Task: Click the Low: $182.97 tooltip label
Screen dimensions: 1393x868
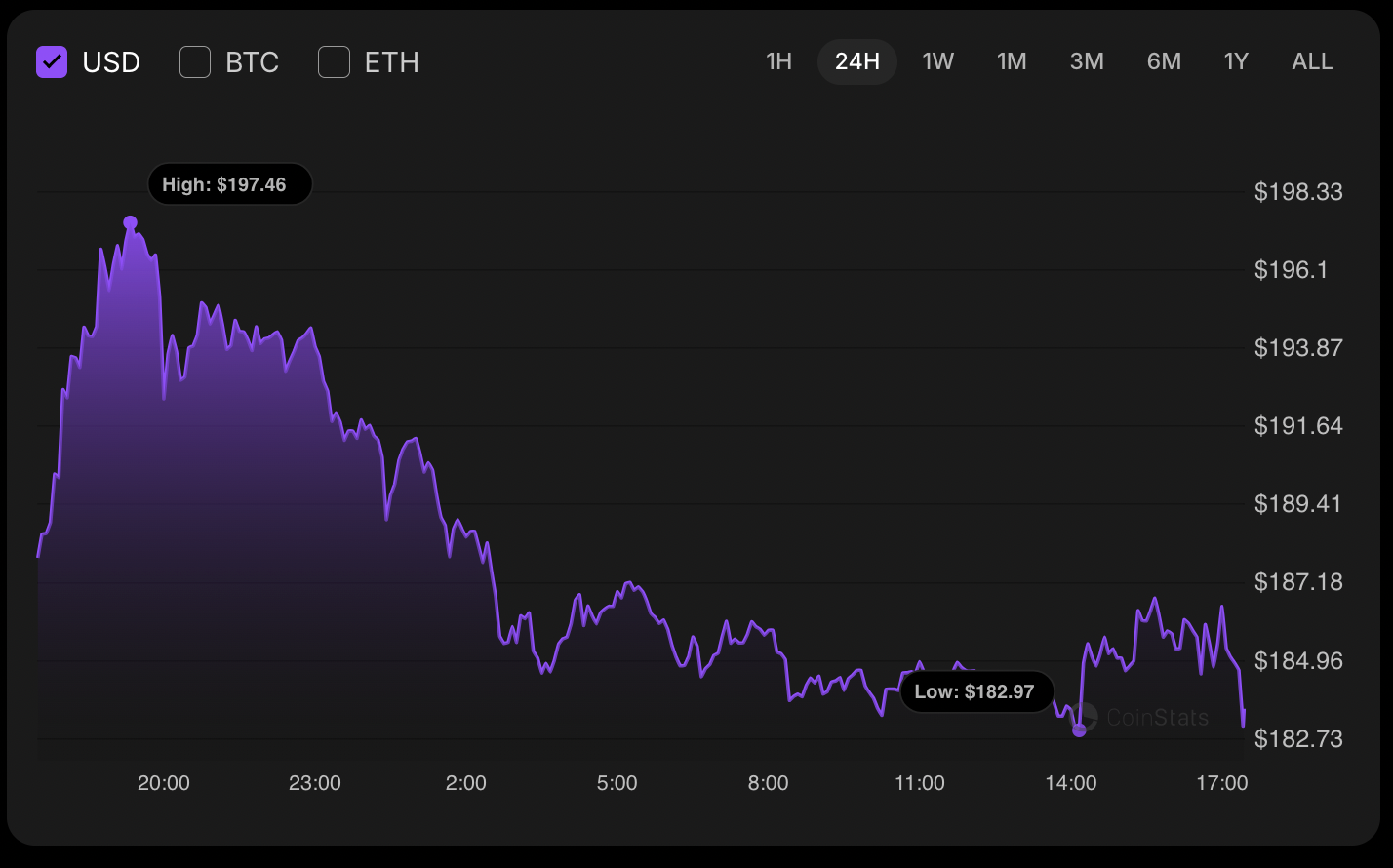Action: [975, 692]
